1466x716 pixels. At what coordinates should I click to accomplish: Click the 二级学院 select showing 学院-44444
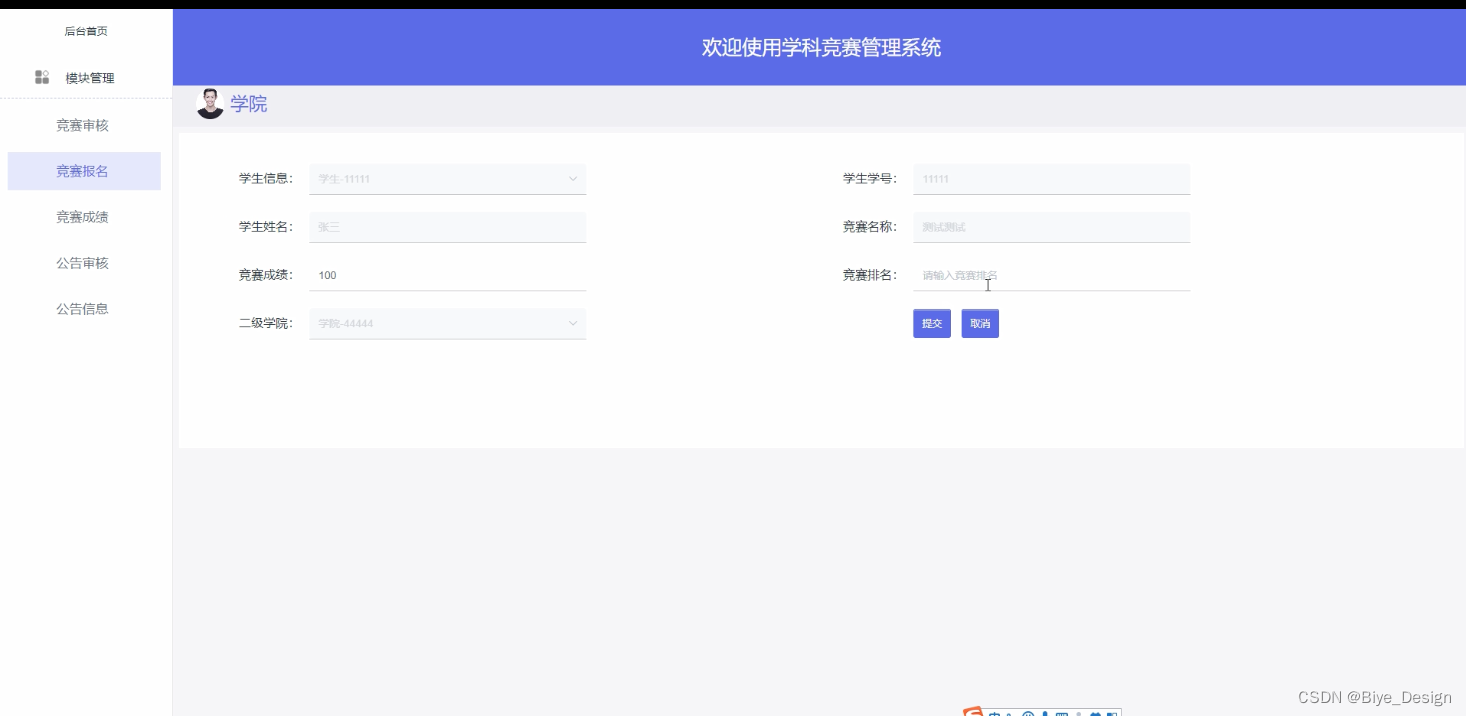447,323
